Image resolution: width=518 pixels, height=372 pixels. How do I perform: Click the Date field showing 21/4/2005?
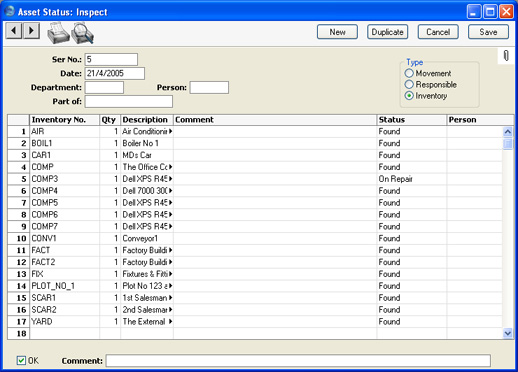(115, 73)
